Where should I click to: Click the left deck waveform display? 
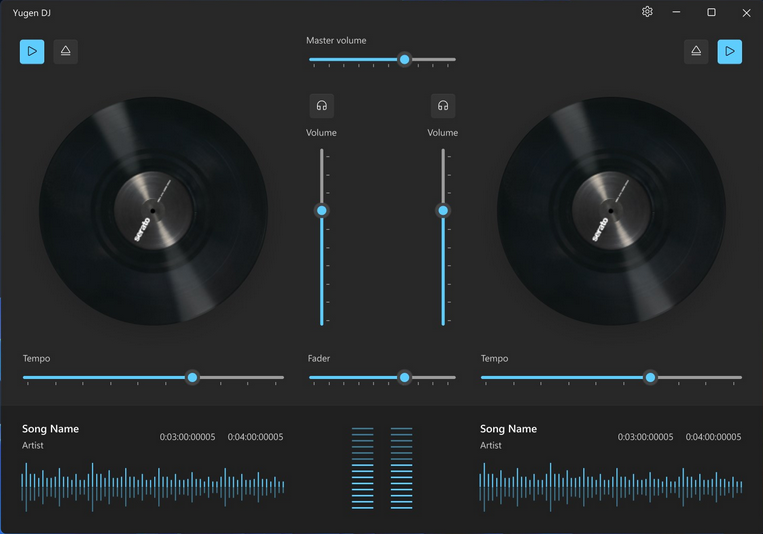pos(153,487)
